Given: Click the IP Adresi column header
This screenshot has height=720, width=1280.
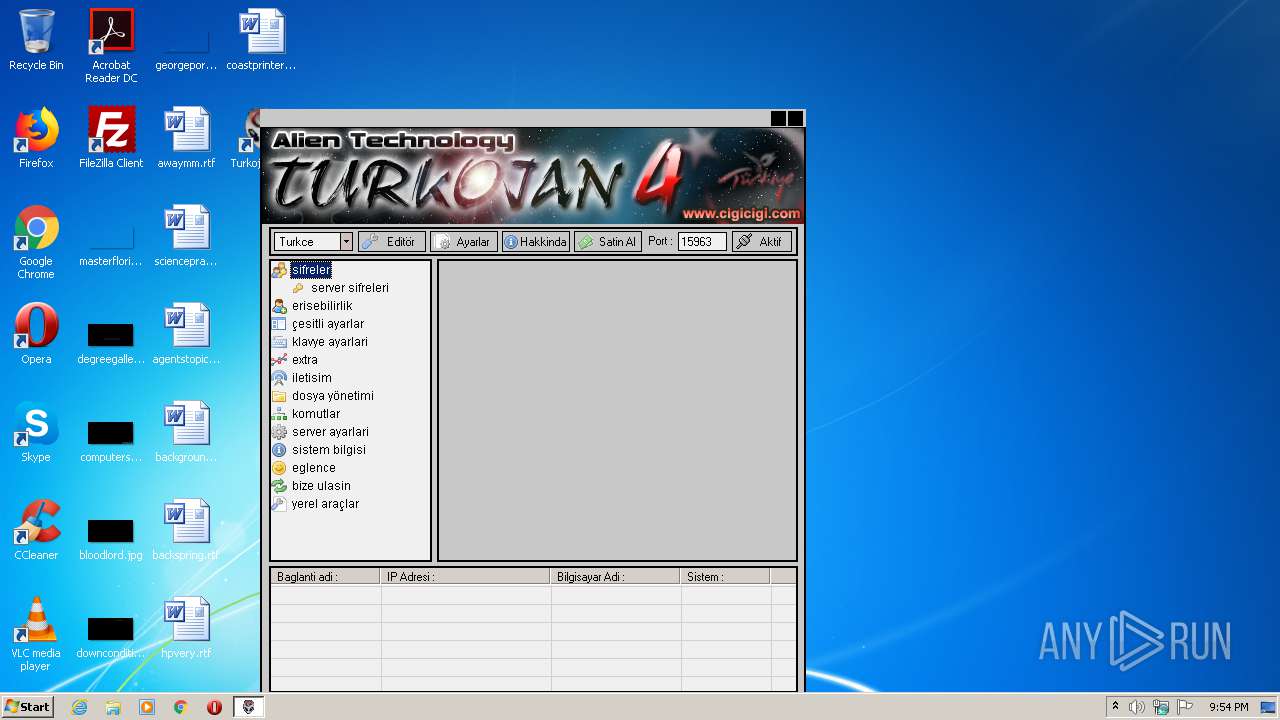Looking at the screenshot, I should tap(465, 577).
